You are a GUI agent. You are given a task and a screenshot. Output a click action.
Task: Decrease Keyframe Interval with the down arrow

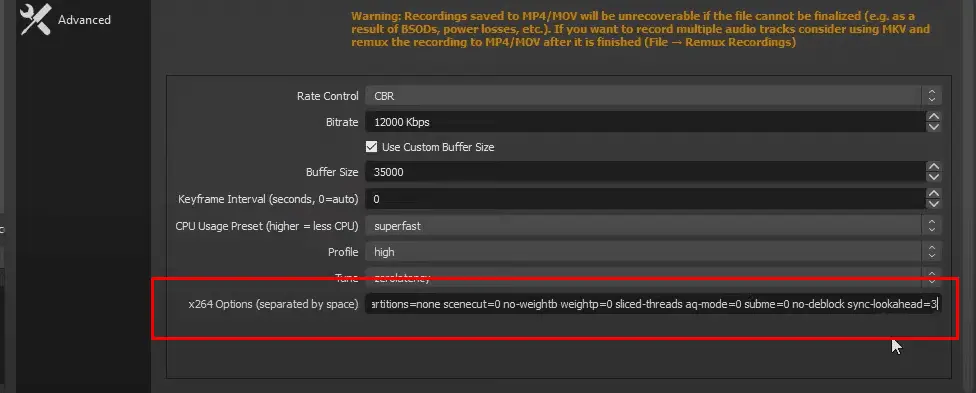pos(933,204)
